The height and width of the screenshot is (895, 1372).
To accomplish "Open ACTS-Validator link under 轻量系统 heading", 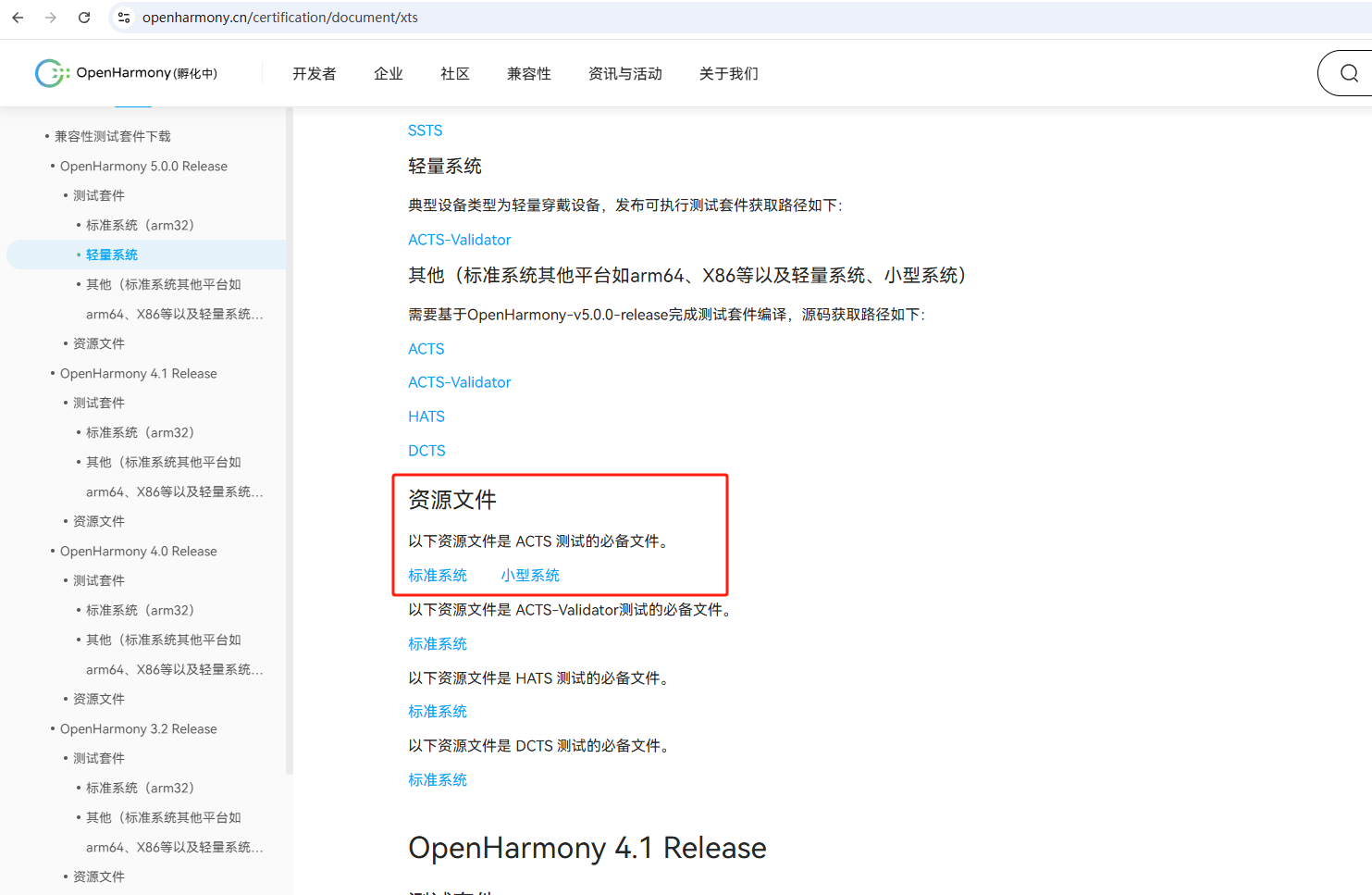I will pyautogui.click(x=460, y=240).
